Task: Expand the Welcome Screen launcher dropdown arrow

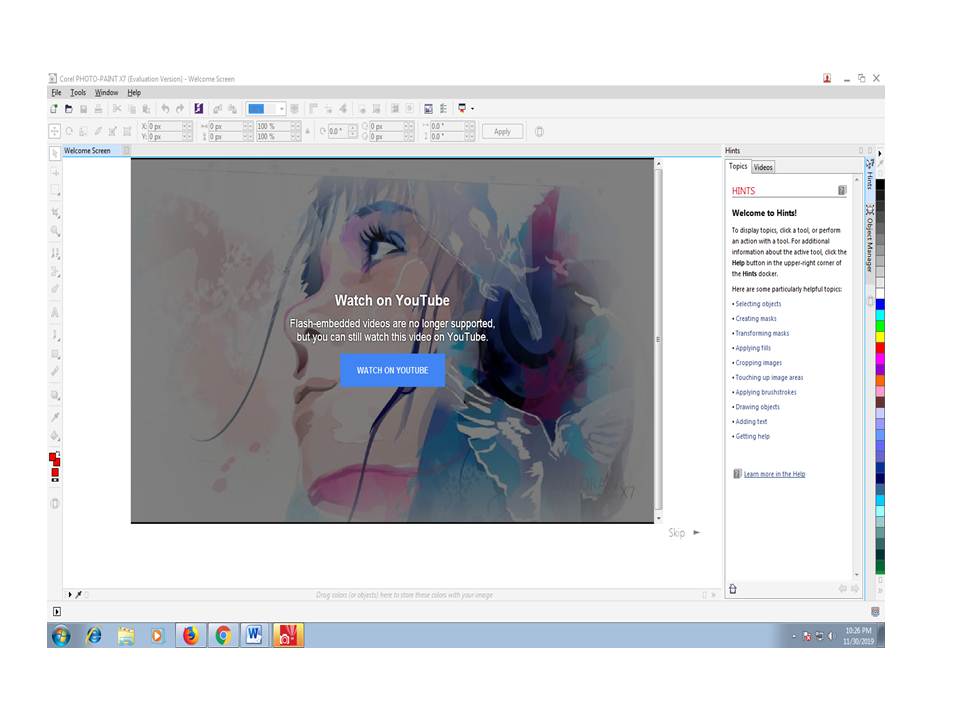Action: tap(471, 109)
